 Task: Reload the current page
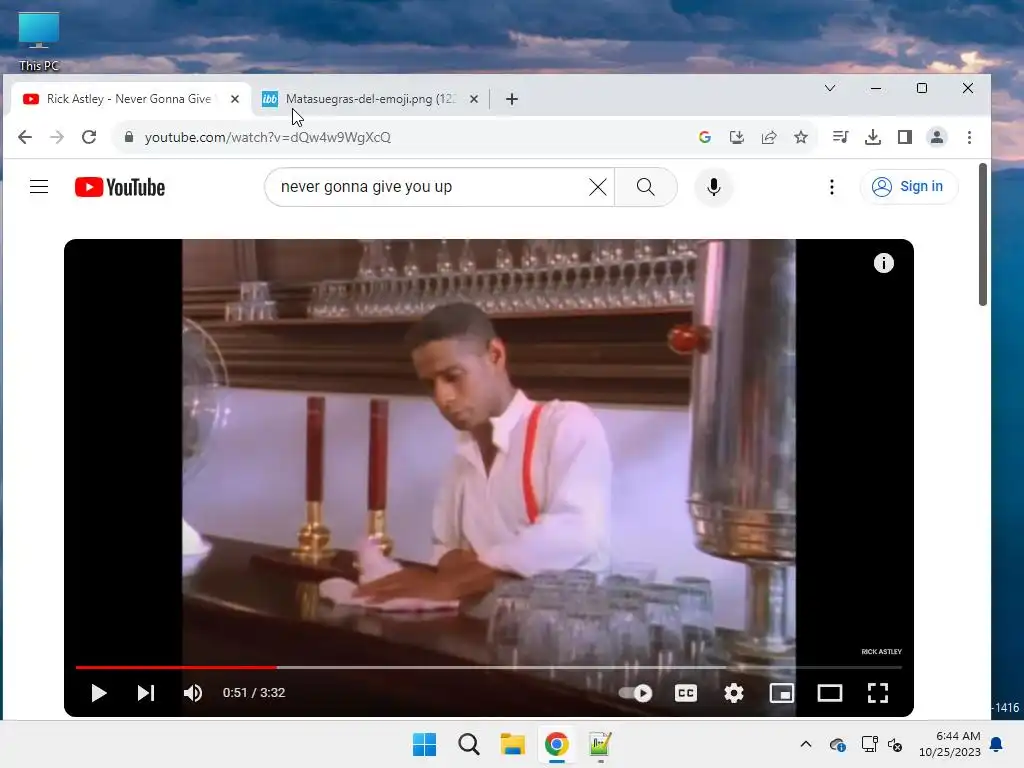pos(89,137)
